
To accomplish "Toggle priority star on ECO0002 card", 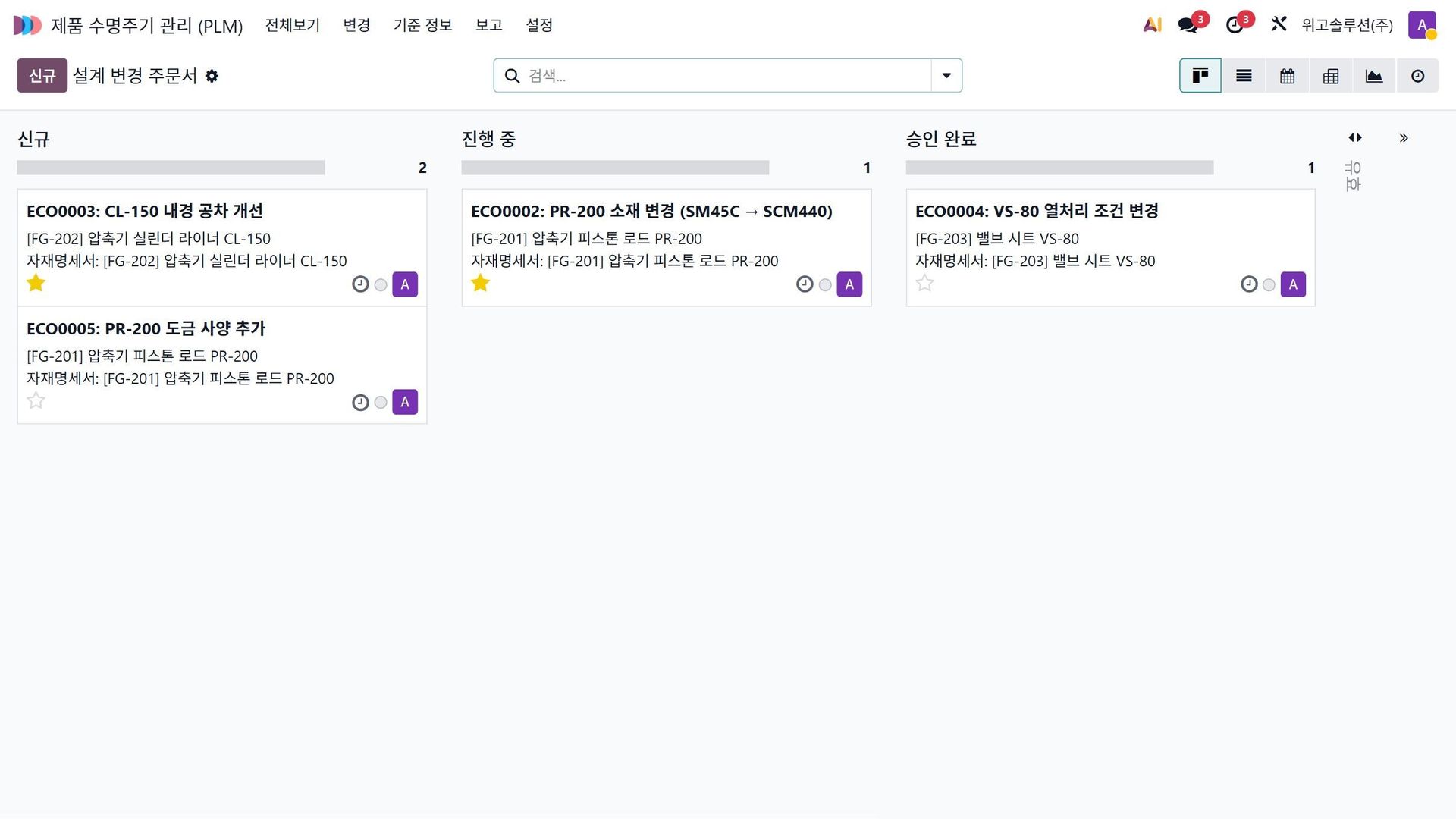I will tap(480, 283).
